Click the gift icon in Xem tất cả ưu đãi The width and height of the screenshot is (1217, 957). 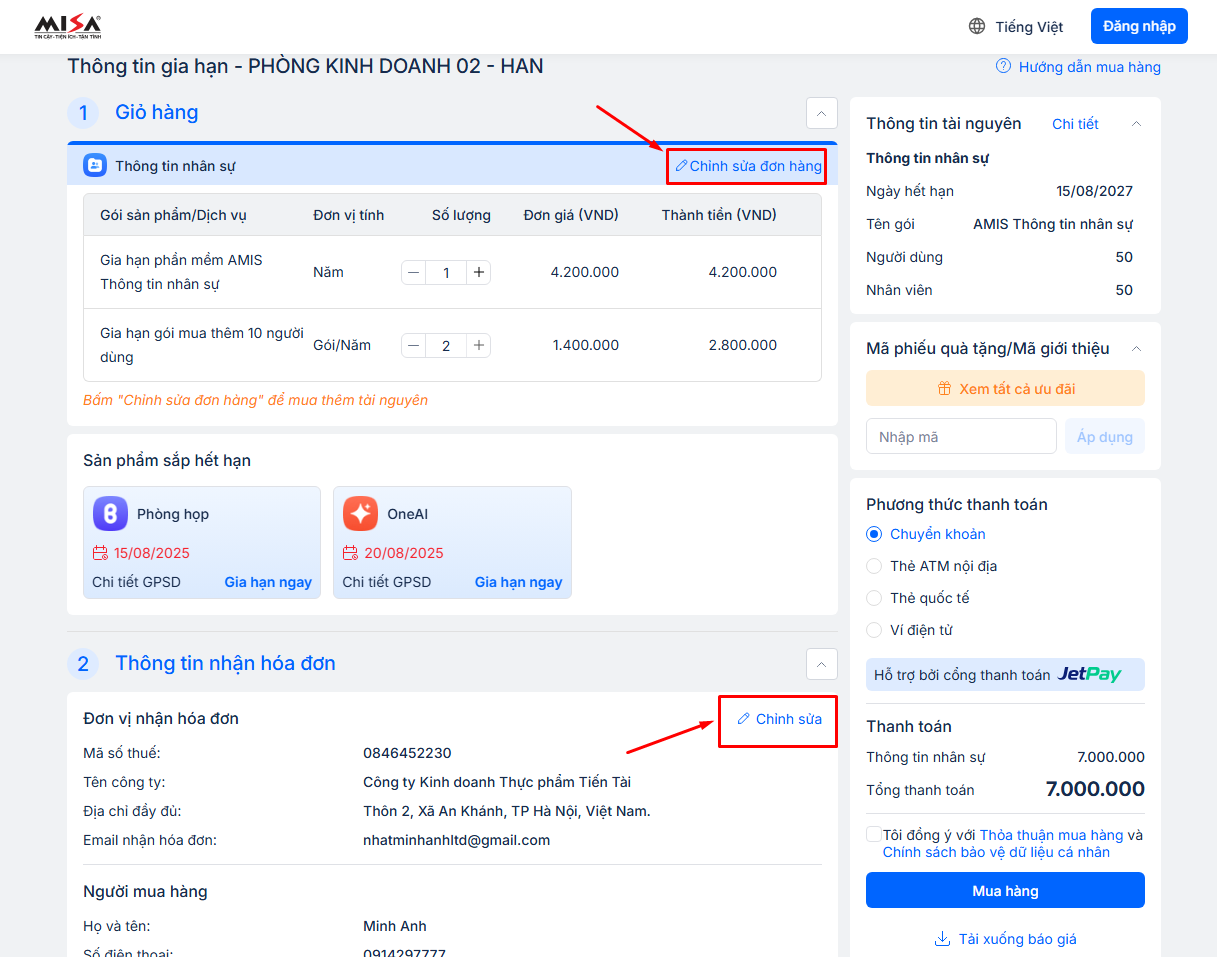944,389
